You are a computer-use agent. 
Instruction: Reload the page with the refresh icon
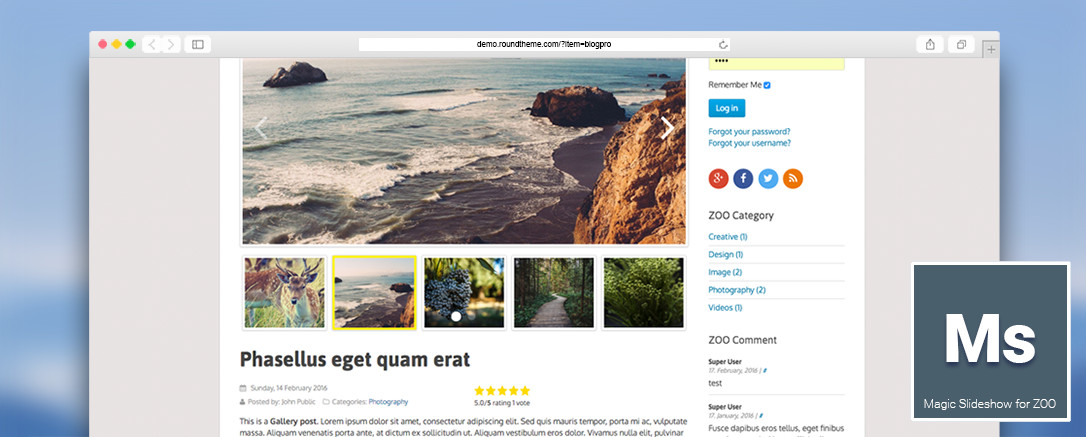click(x=723, y=44)
